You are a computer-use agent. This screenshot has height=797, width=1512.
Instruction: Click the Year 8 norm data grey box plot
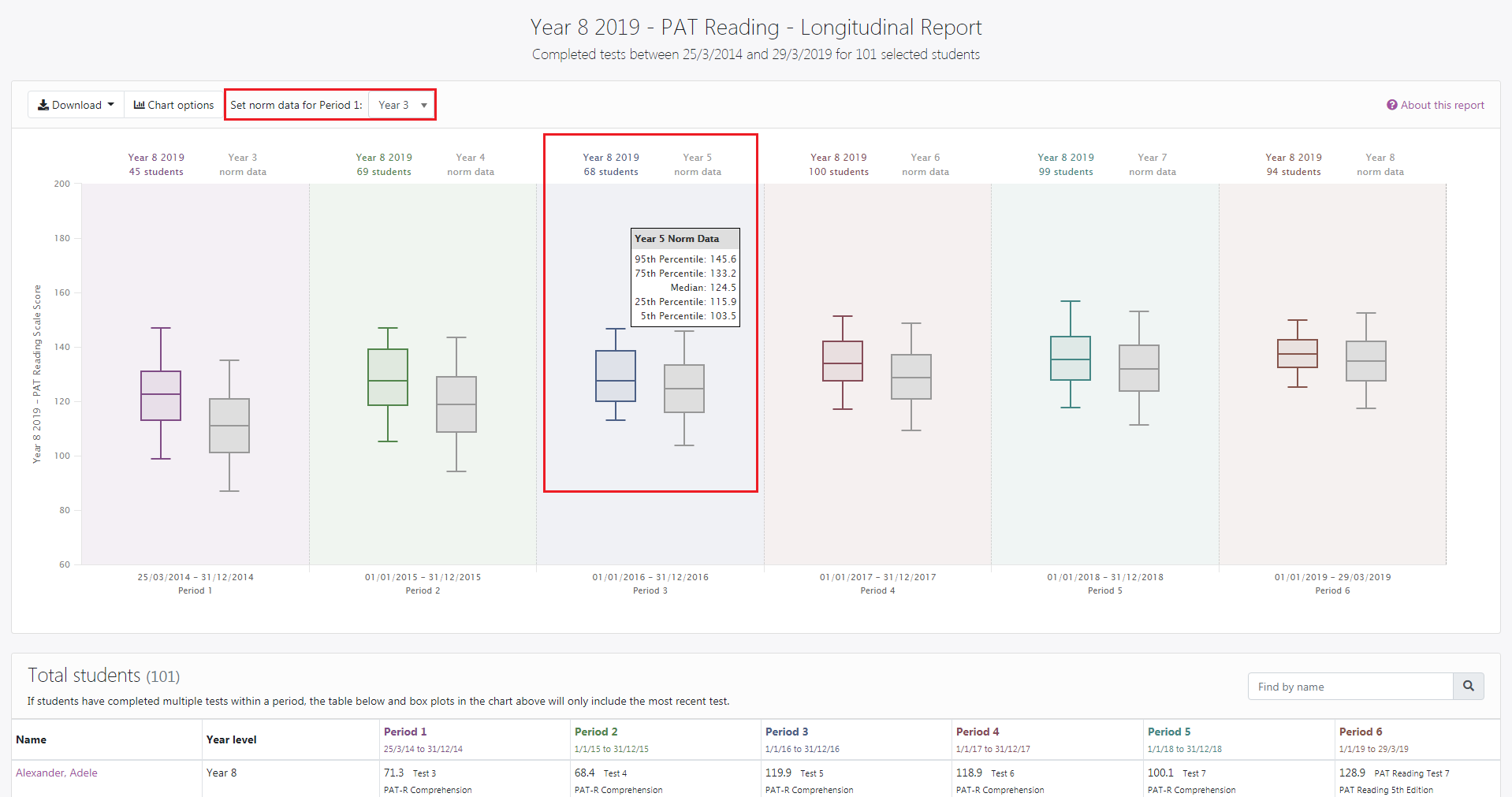point(1366,361)
